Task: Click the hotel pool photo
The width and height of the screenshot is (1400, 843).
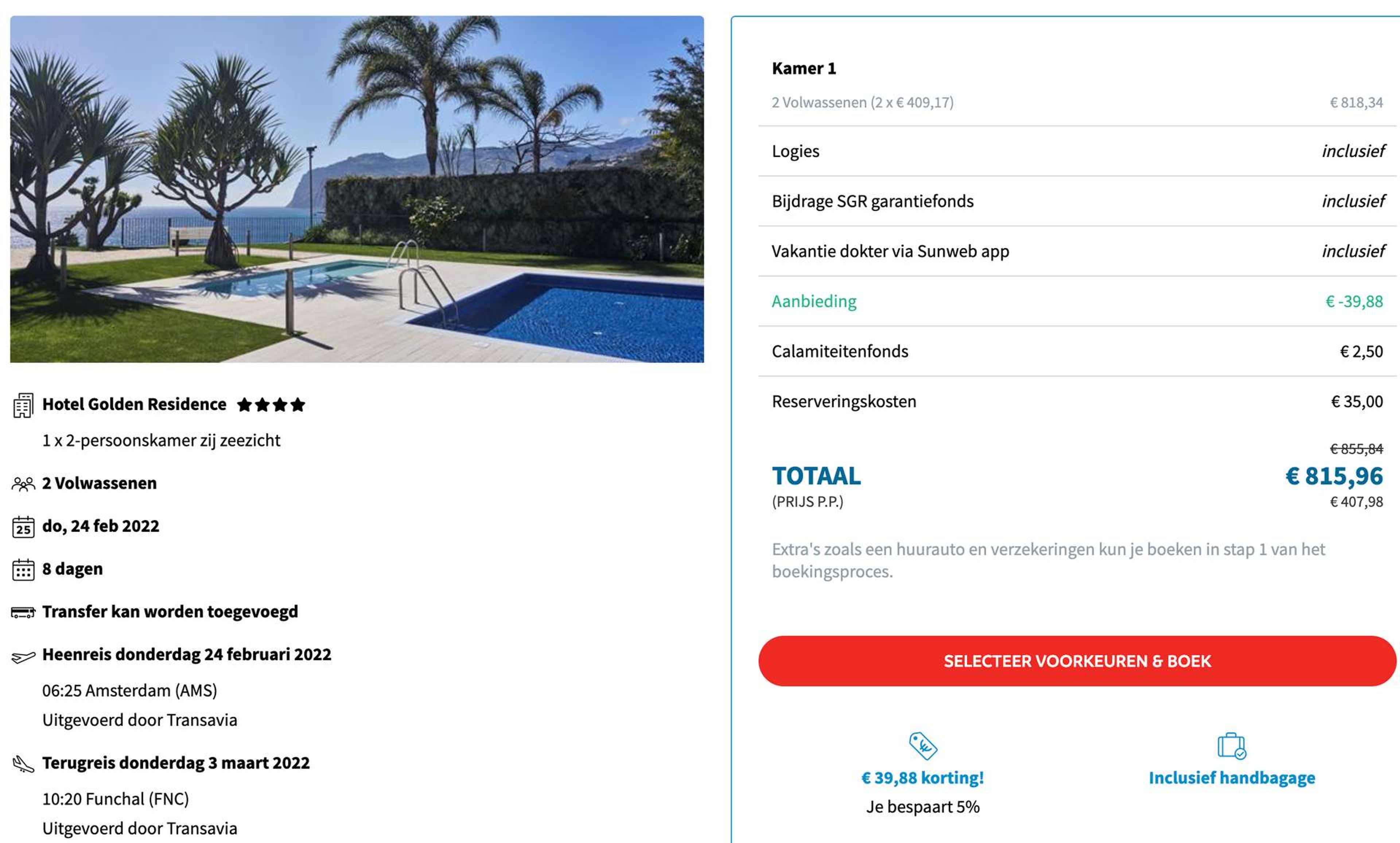Action: [357, 189]
